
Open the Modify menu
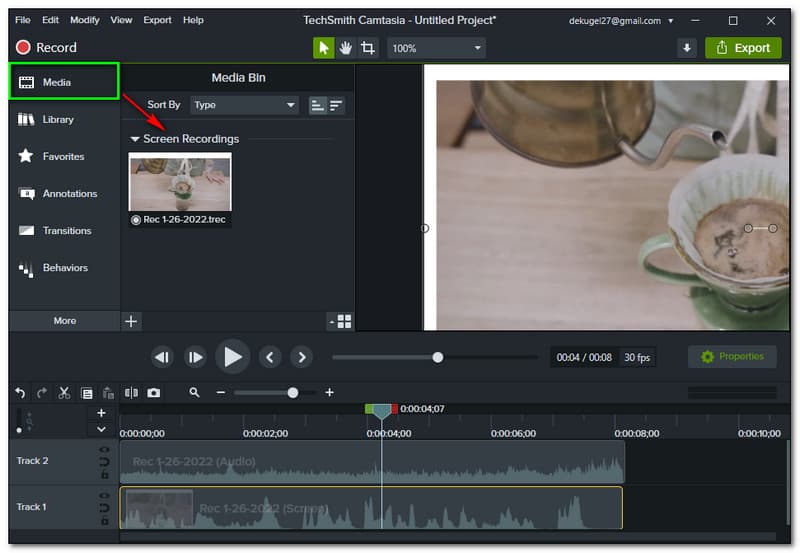click(x=85, y=20)
